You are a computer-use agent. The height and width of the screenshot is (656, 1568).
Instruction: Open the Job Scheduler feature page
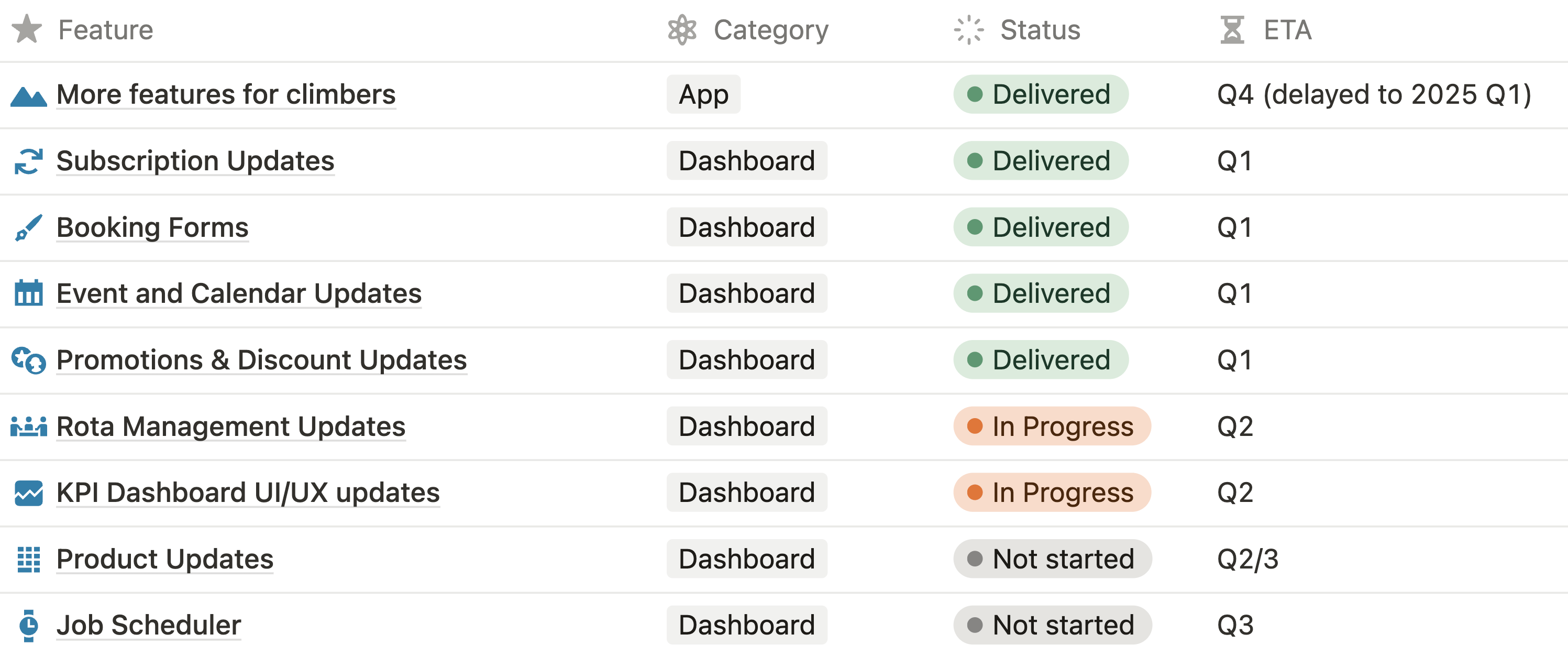pyautogui.click(x=149, y=625)
